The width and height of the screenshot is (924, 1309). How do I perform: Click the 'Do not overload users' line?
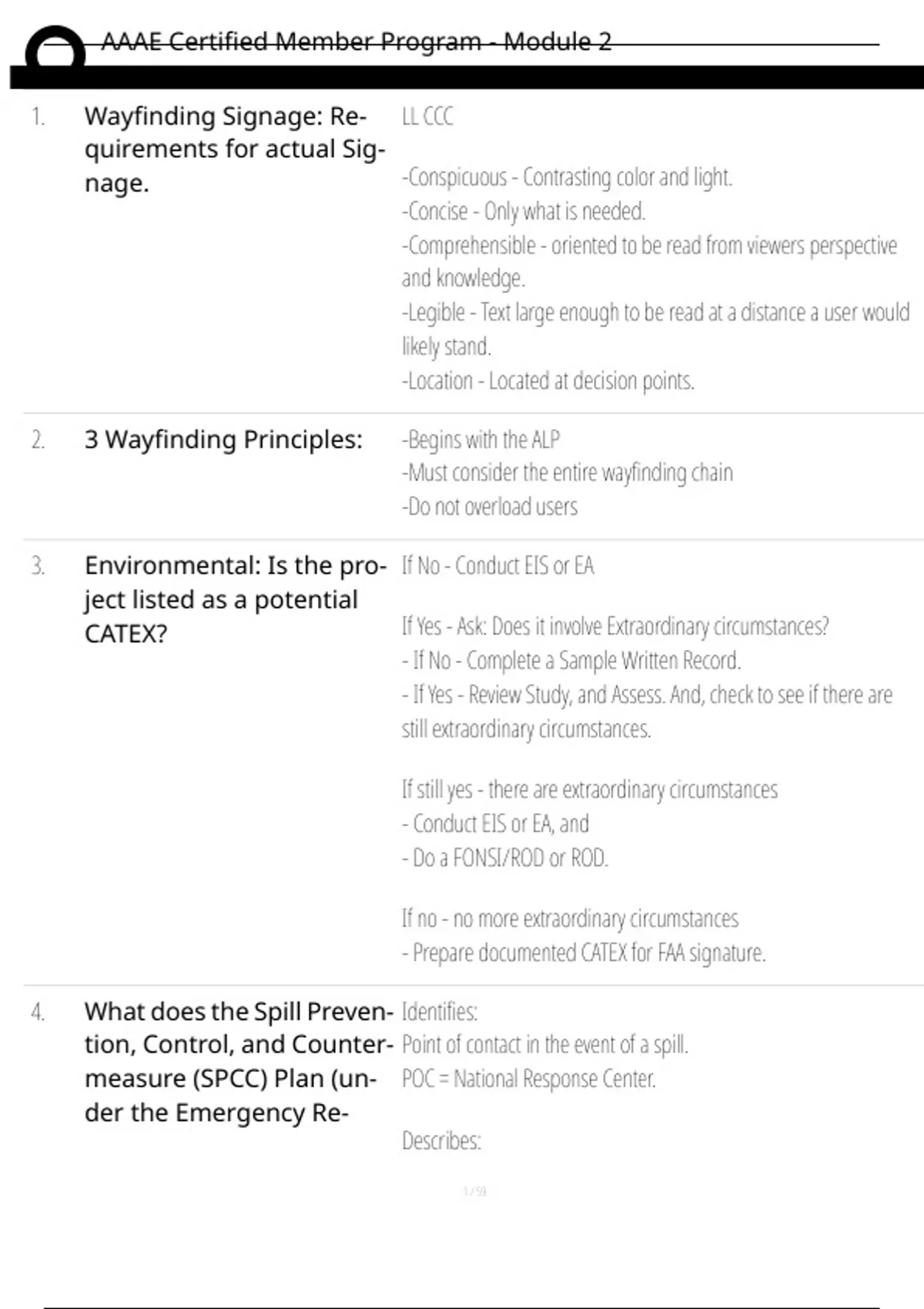489,507
